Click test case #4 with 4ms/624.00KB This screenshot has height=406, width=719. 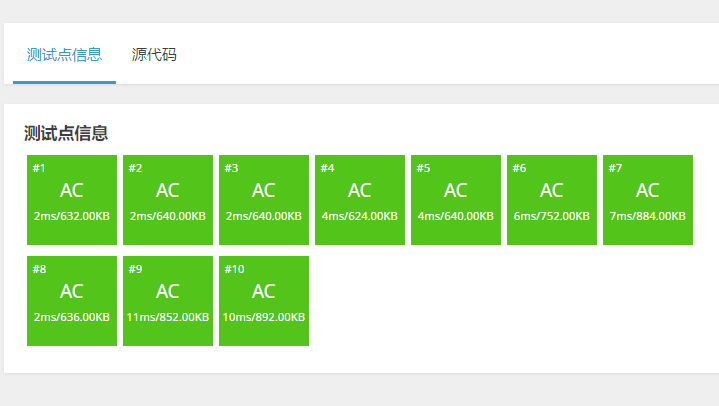[360, 200]
